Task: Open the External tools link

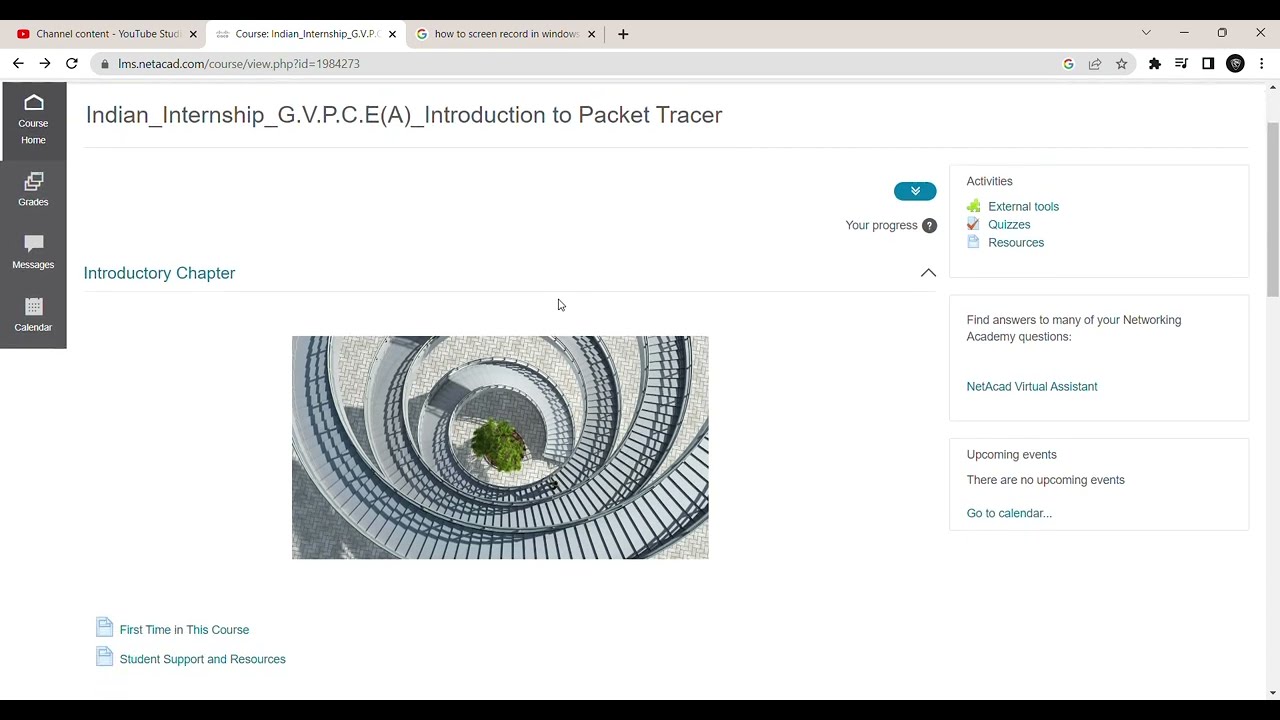Action: point(1023,206)
